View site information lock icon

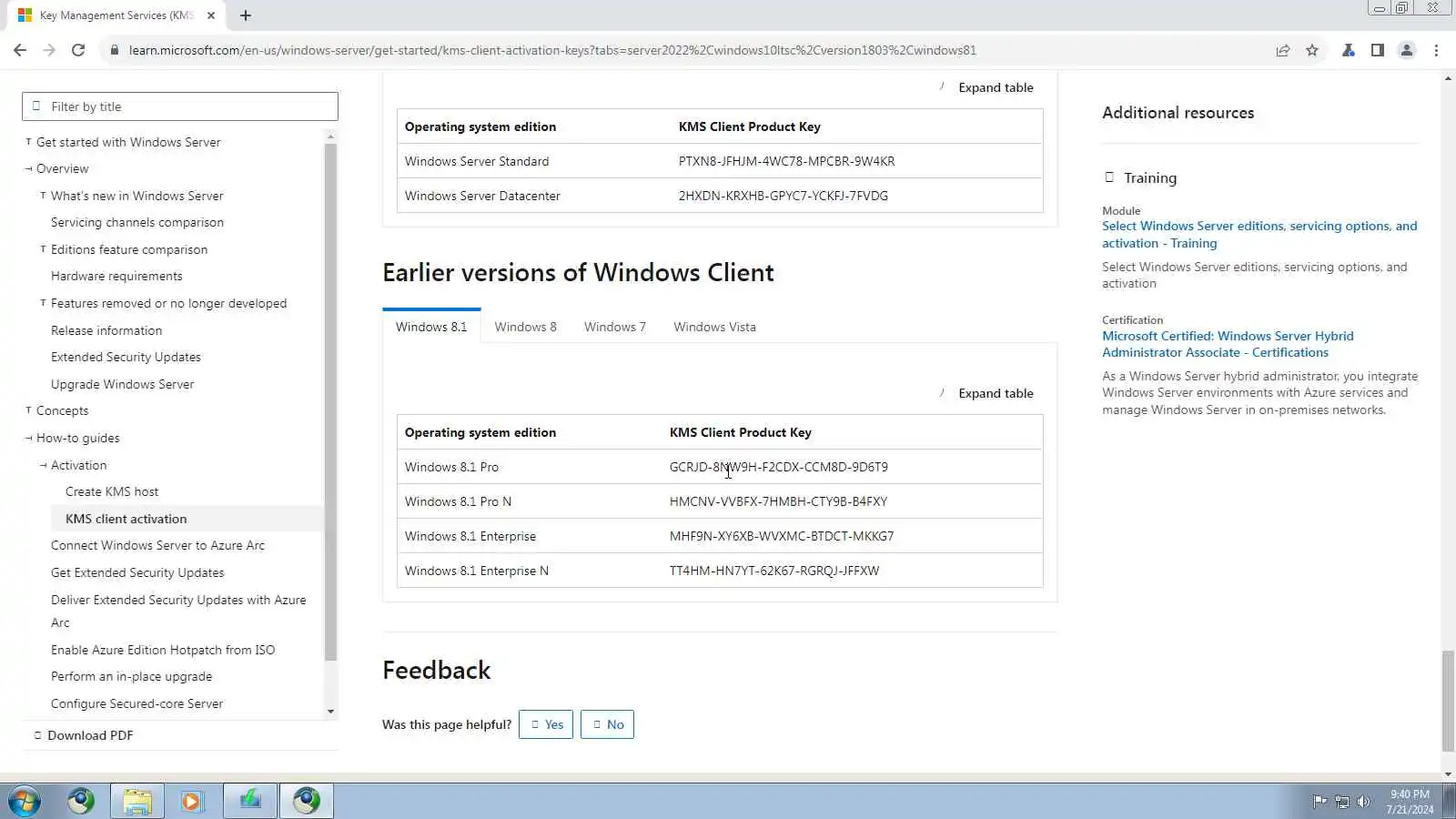tap(114, 50)
